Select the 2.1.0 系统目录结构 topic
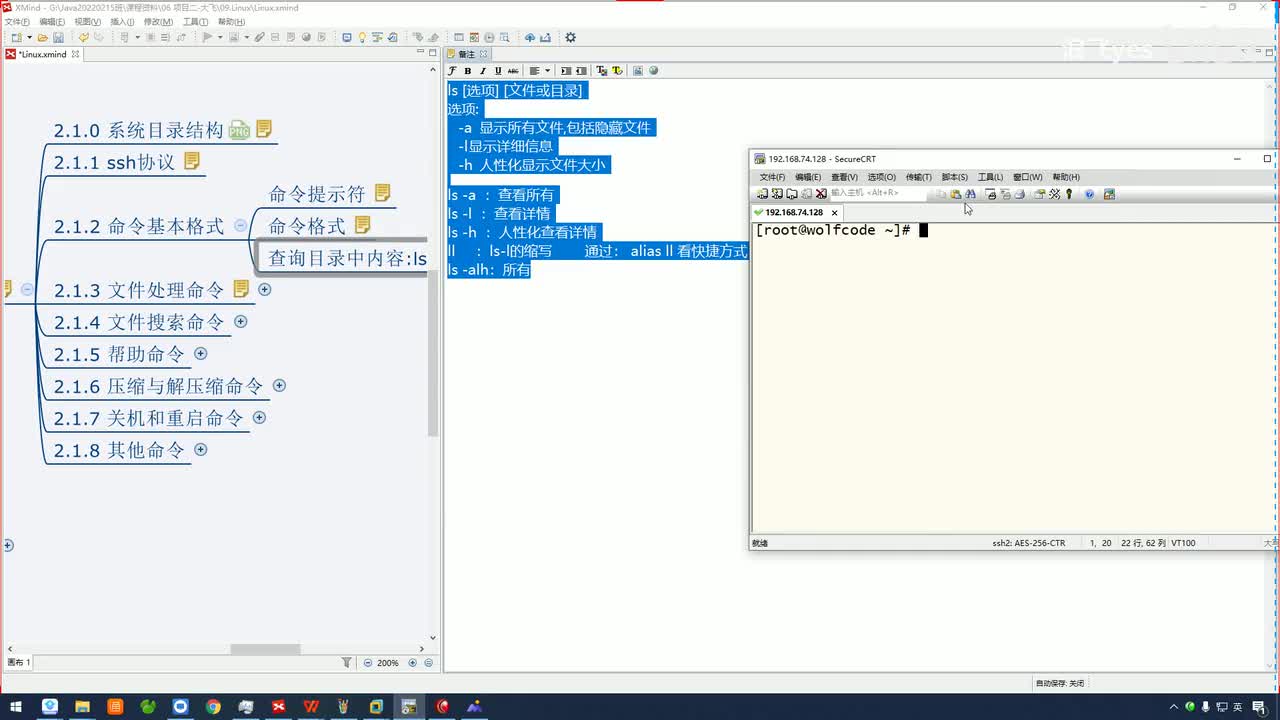The image size is (1280, 720). tap(139, 130)
